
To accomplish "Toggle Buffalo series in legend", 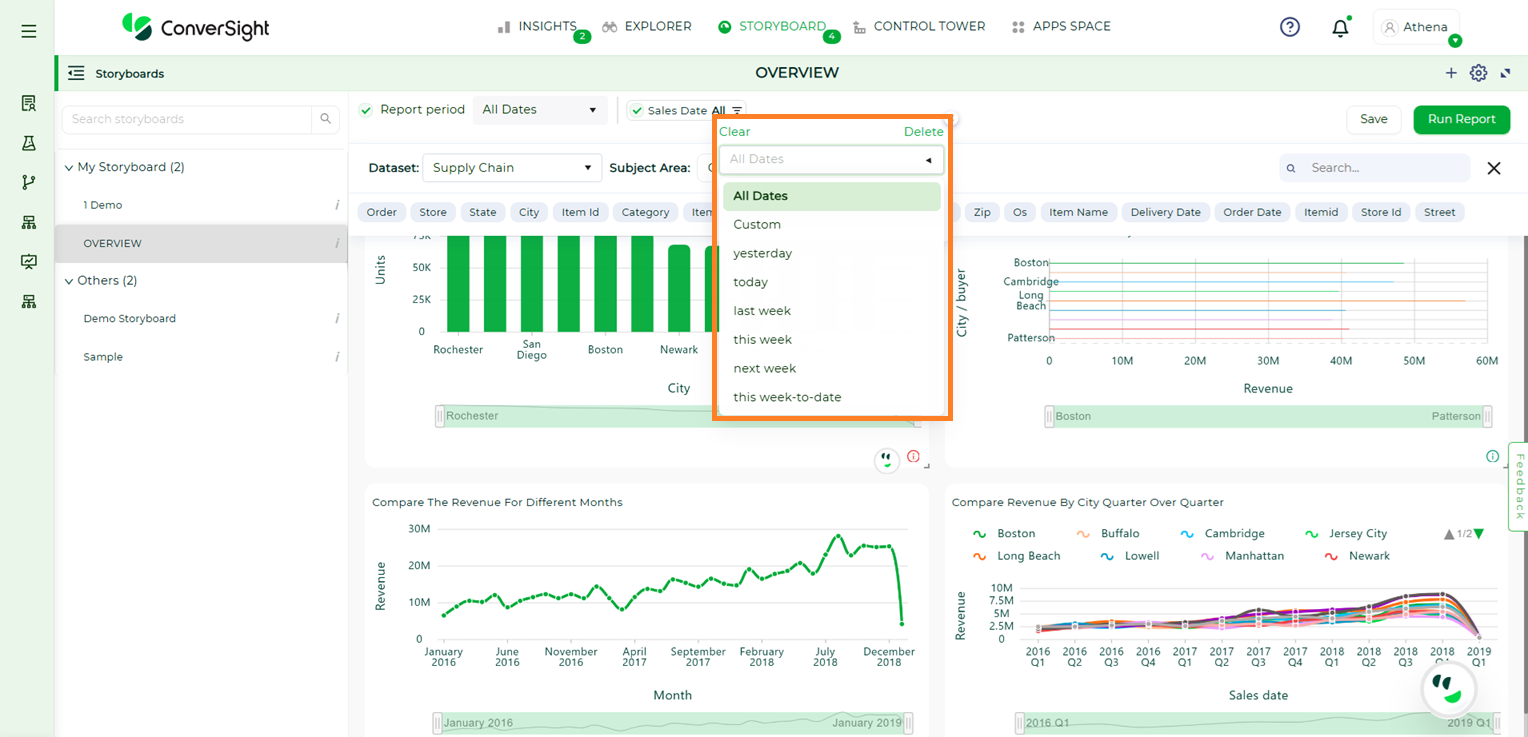I will pos(1108,534).
